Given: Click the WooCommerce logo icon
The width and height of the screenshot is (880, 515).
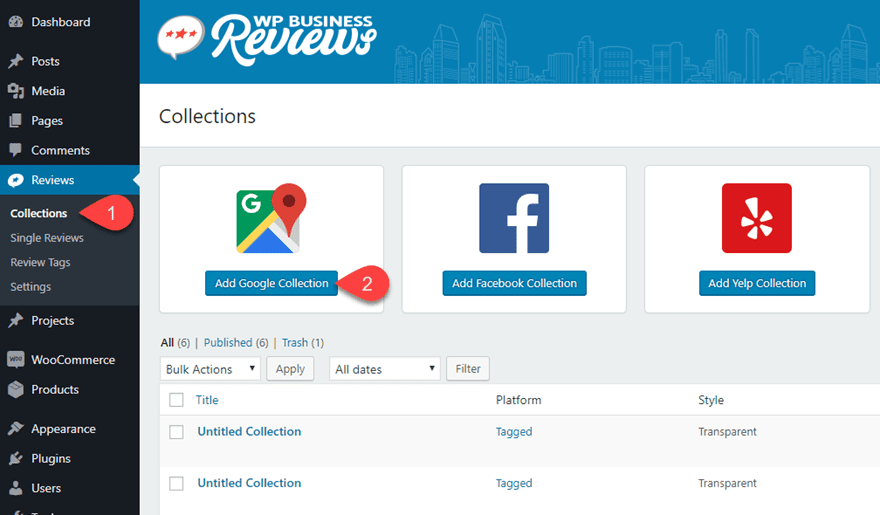Looking at the screenshot, I should coord(16,360).
